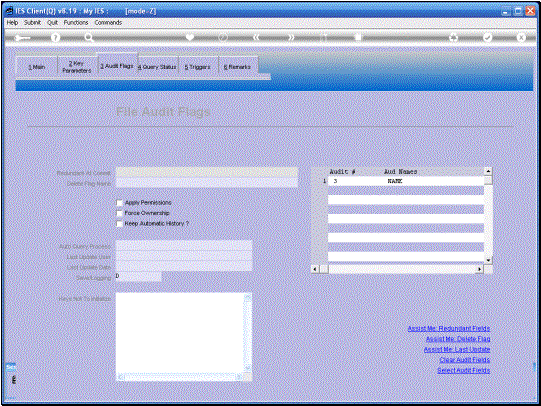Click the heart icon in the toolbar

pyautogui.click(x=190, y=37)
